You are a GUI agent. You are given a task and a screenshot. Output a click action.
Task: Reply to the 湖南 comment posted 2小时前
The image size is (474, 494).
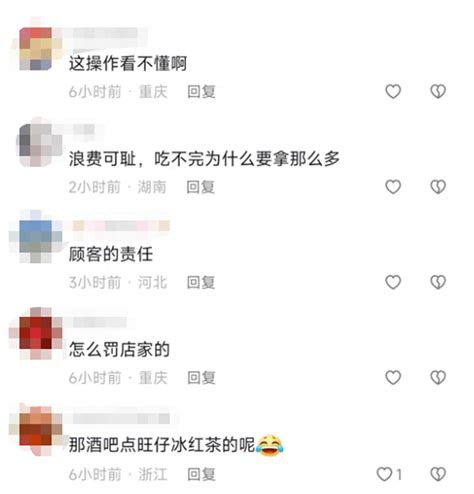(x=200, y=187)
